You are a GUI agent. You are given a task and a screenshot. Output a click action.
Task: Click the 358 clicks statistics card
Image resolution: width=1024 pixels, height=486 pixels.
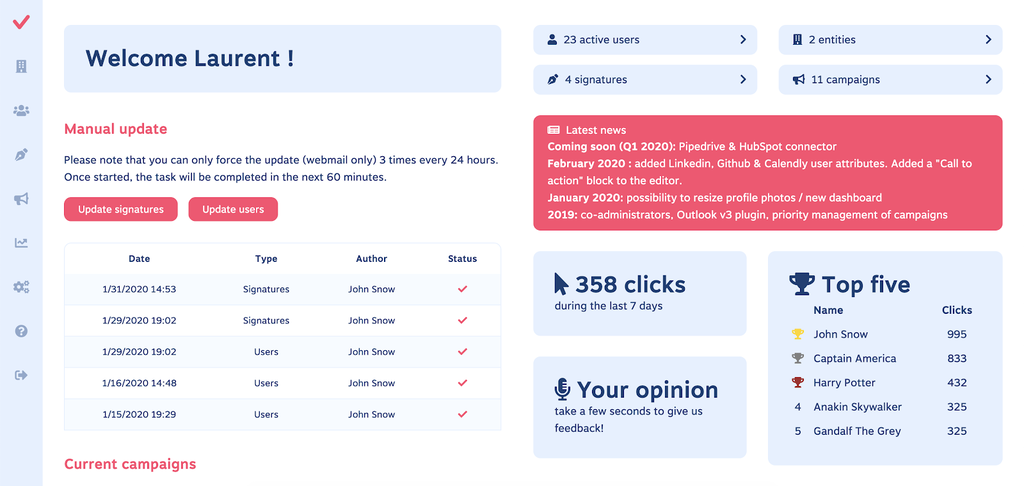point(639,293)
